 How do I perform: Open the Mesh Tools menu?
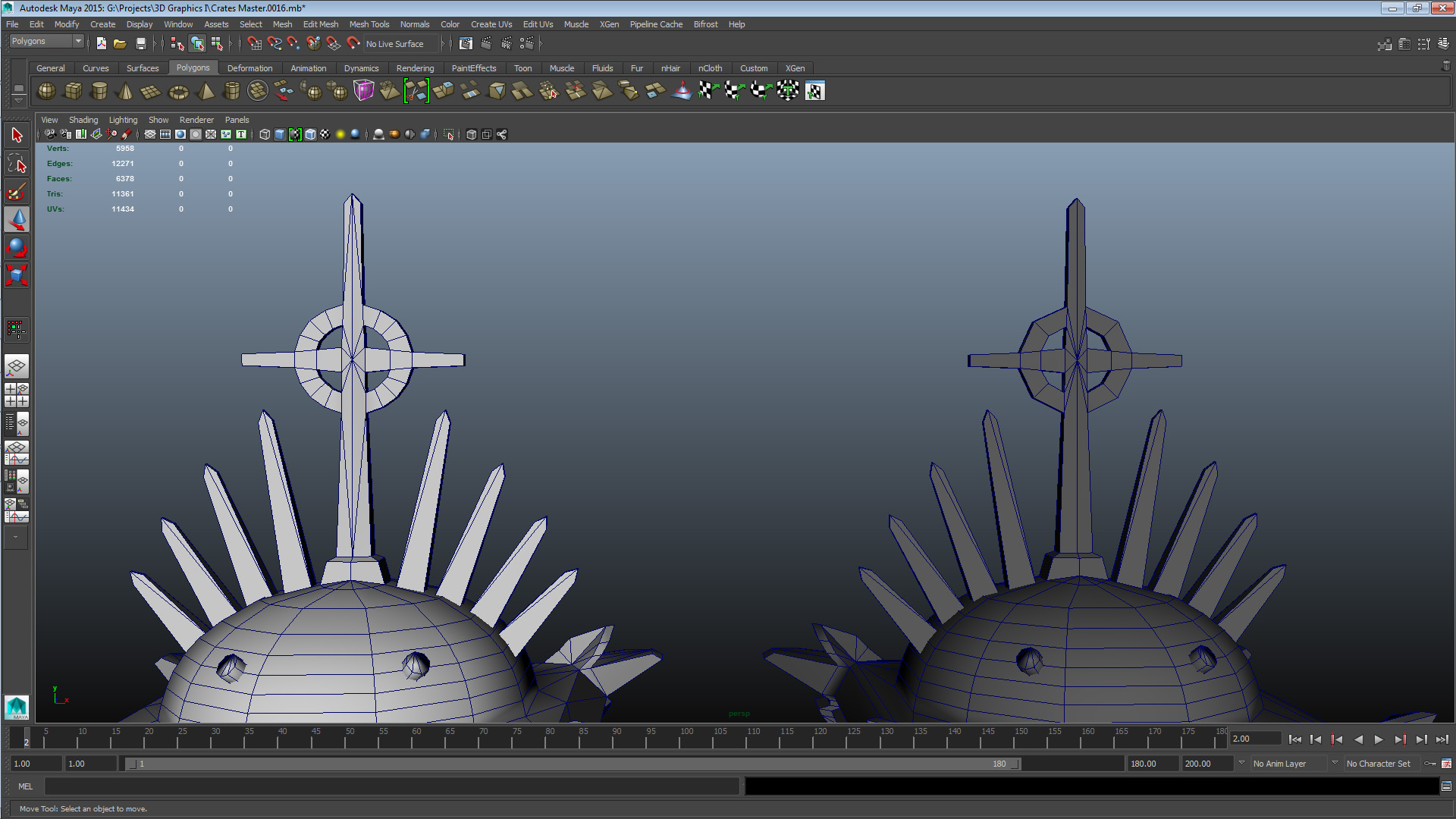[x=369, y=24]
